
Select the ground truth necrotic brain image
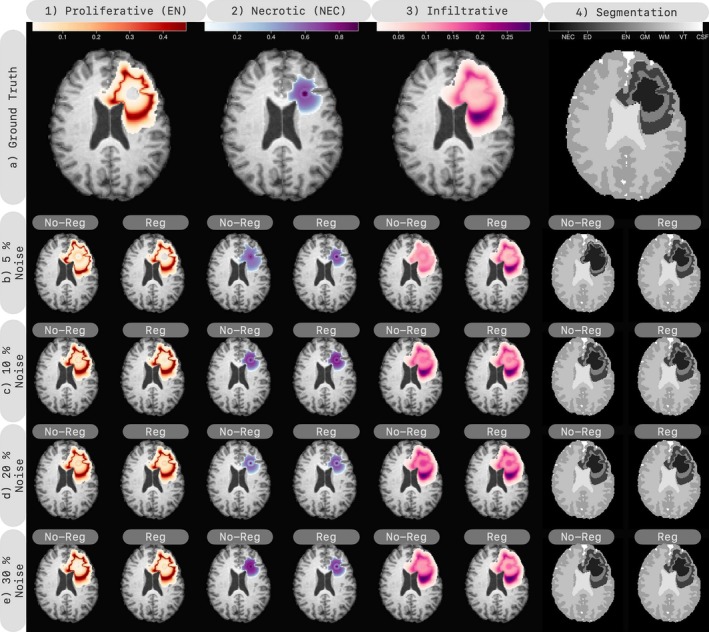click(x=282, y=125)
